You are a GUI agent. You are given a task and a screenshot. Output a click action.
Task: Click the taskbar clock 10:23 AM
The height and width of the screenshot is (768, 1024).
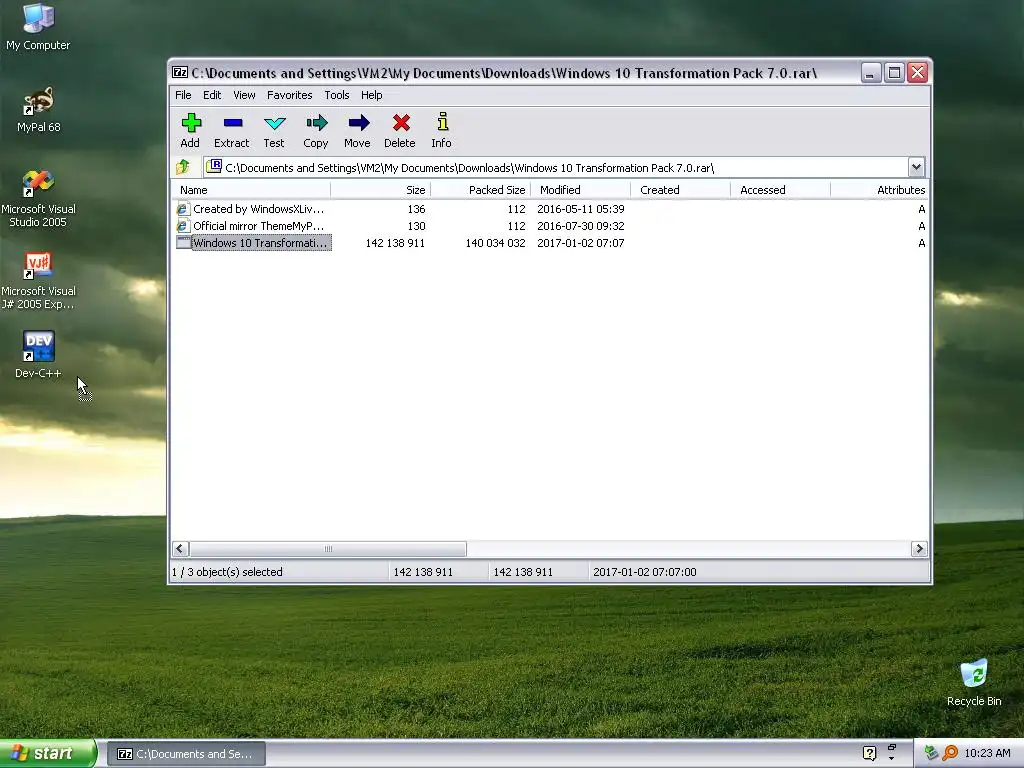987,753
